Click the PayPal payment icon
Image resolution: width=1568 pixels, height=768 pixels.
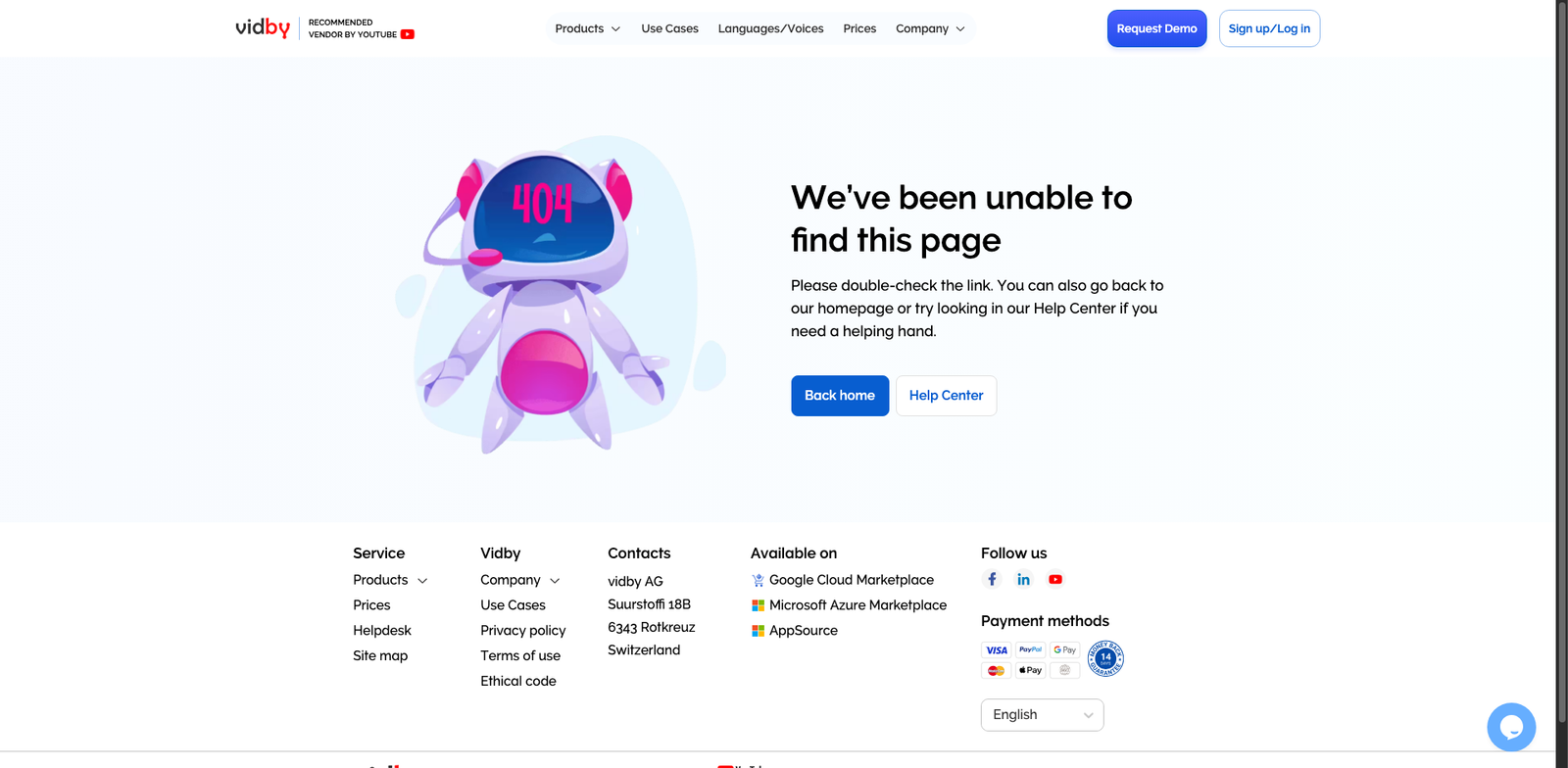1030,649
